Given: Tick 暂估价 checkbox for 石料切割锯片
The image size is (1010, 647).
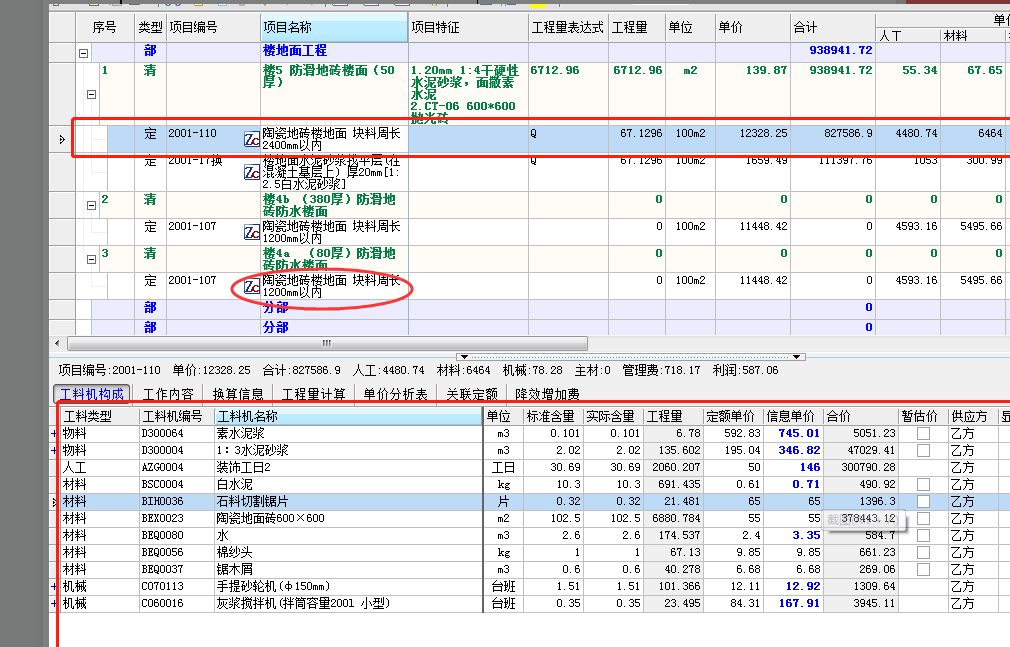Looking at the screenshot, I should point(923,501).
